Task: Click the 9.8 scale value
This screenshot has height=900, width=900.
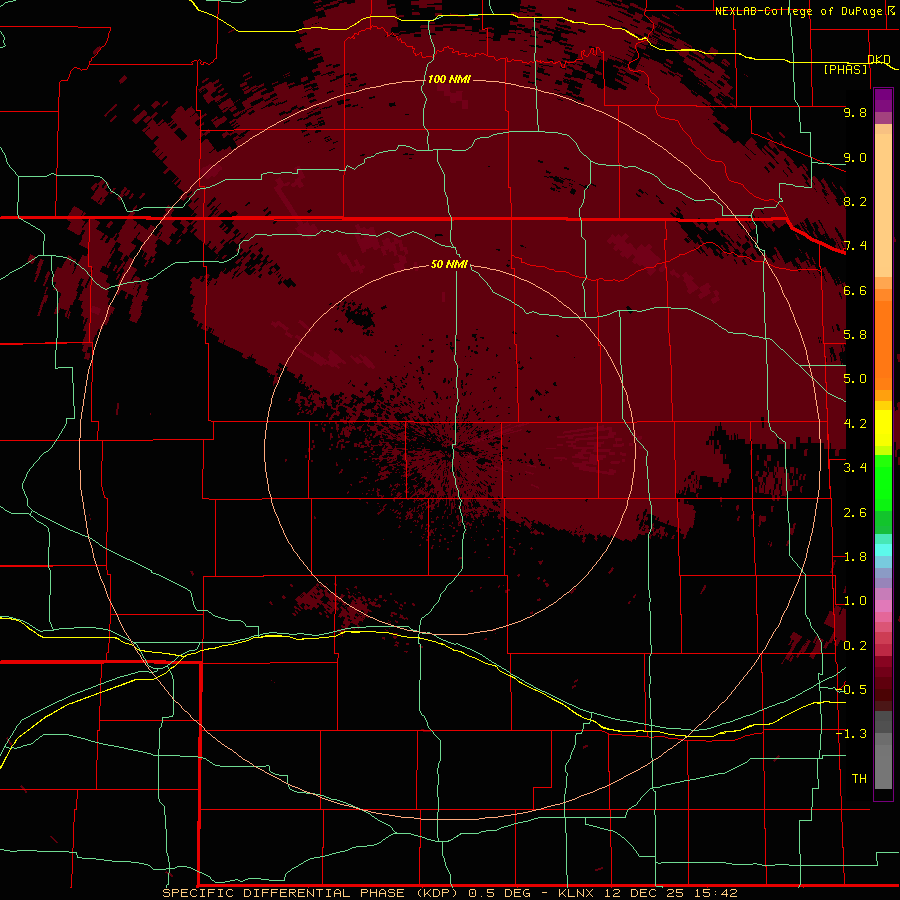Action: [x=855, y=112]
